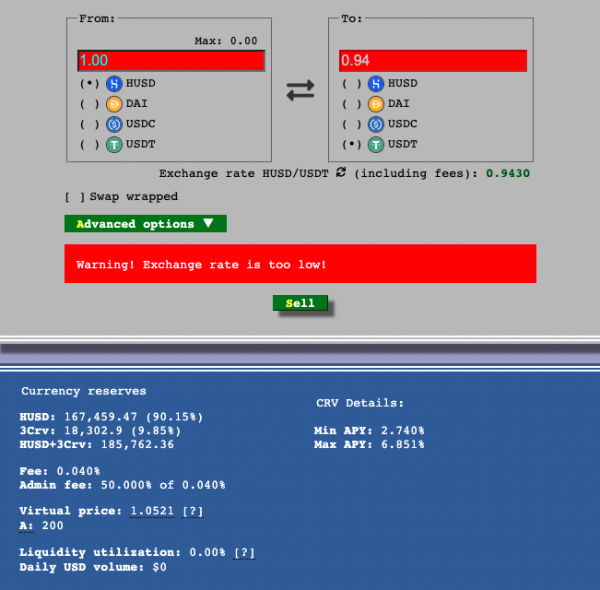Viewport: 600px width, 590px height.
Task: Click the red exchange rate warning banner
Action: pos(300,264)
